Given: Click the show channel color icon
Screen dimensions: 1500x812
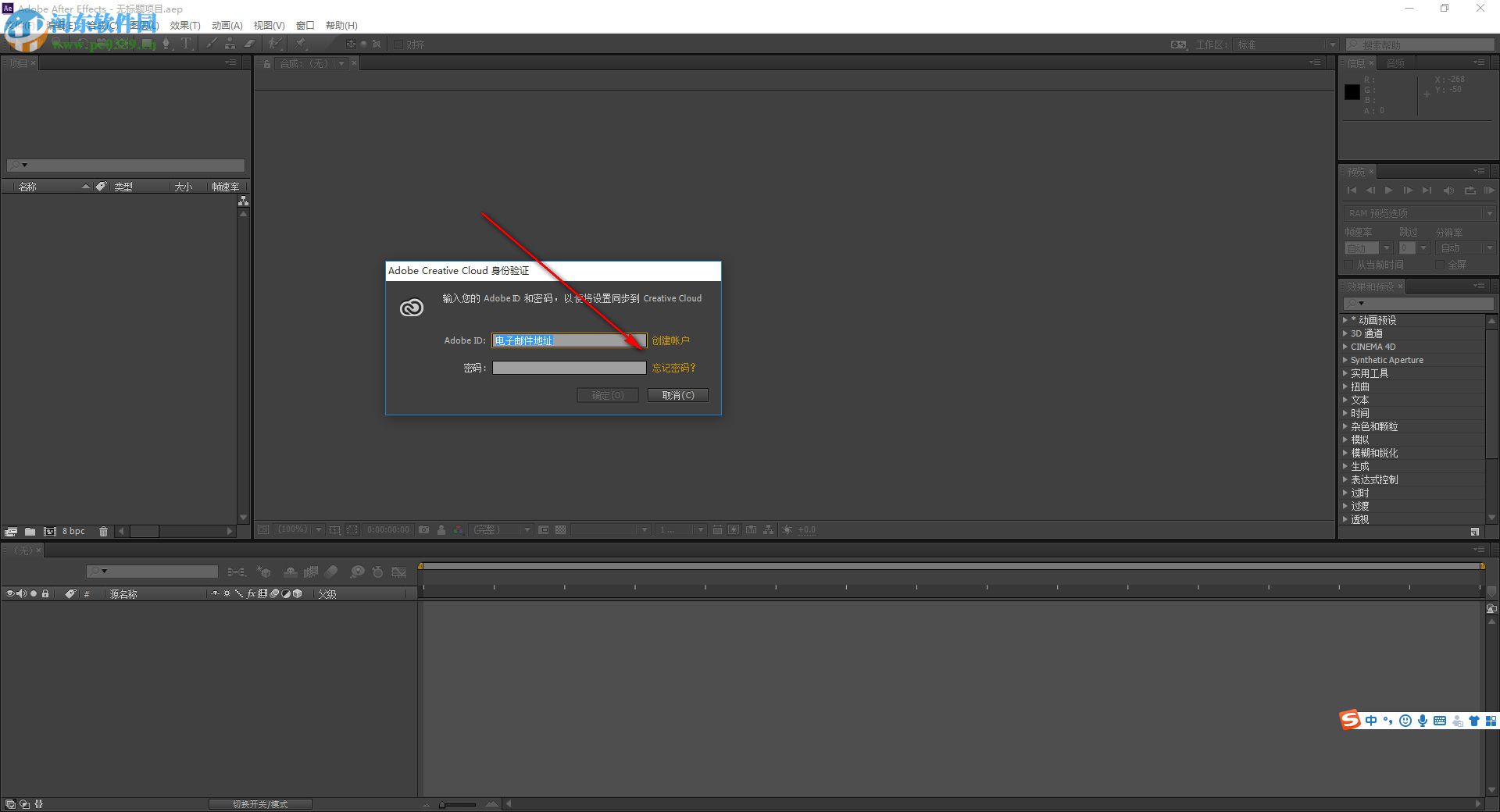Looking at the screenshot, I should pos(459,529).
